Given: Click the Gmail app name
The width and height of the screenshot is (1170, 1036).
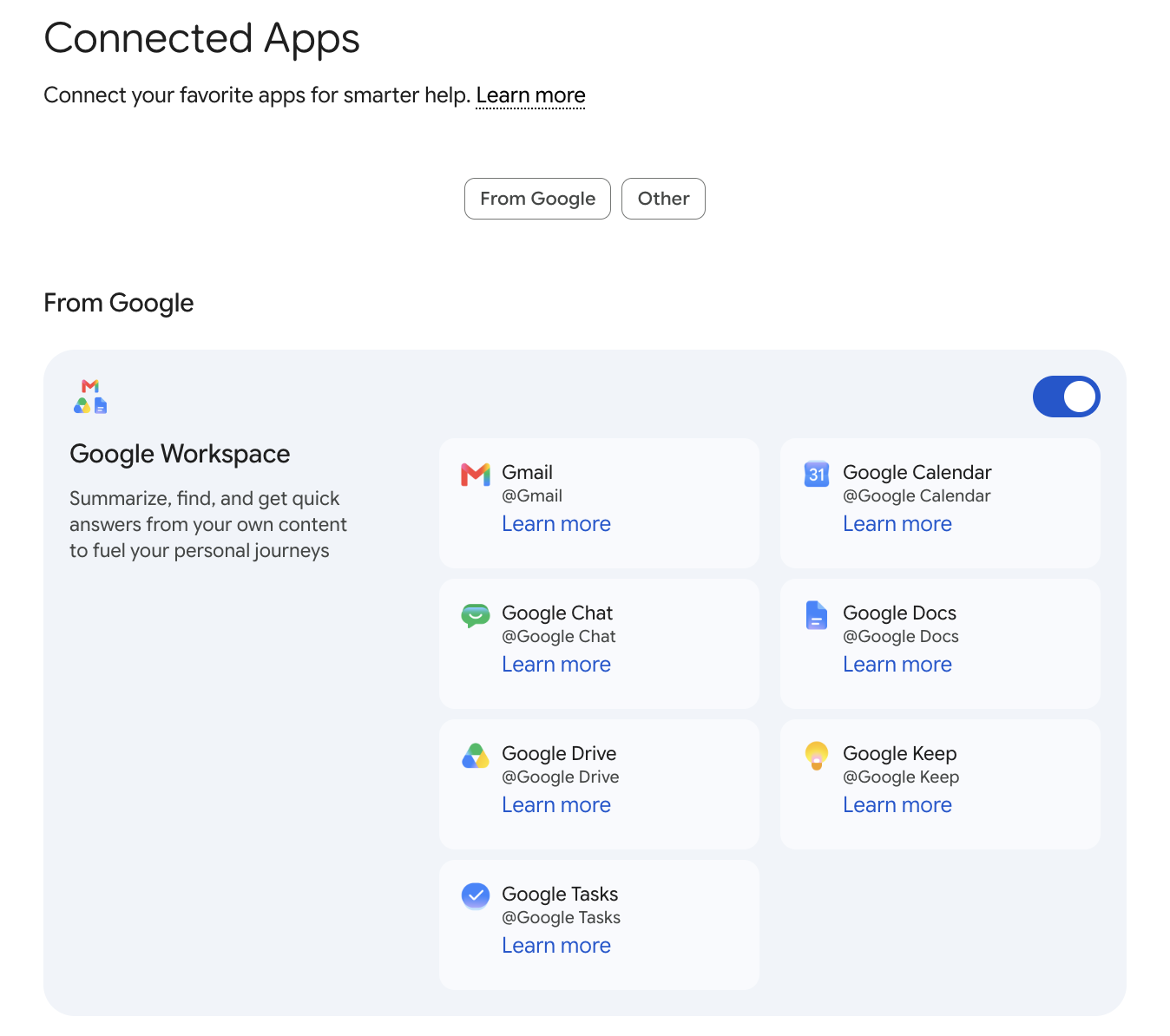Looking at the screenshot, I should [x=527, y=472].
